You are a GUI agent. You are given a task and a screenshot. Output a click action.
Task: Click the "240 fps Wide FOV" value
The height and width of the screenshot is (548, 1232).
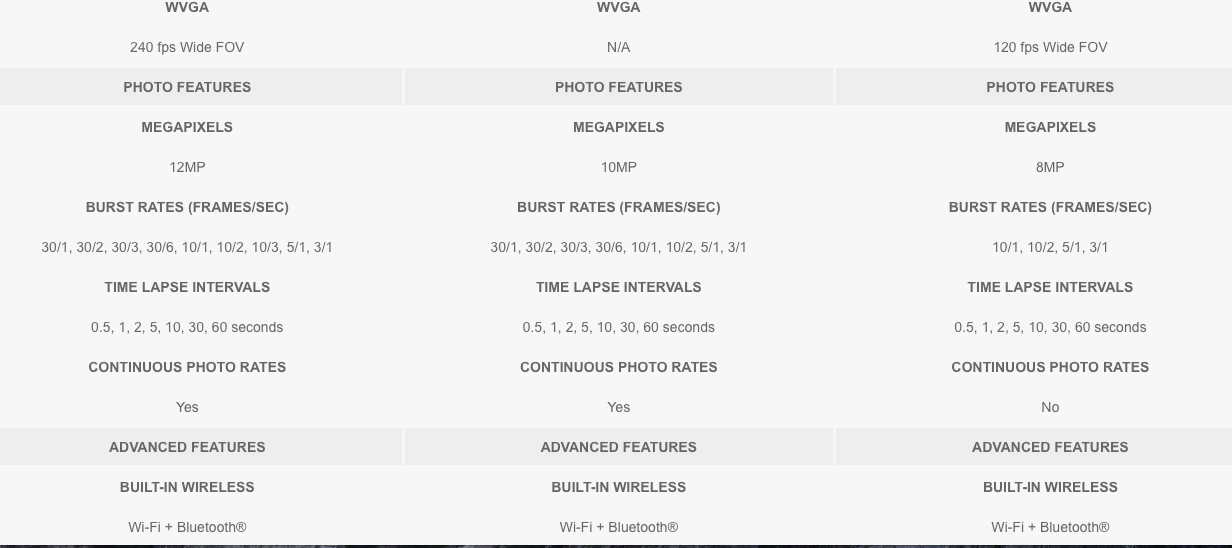[187, 47]
